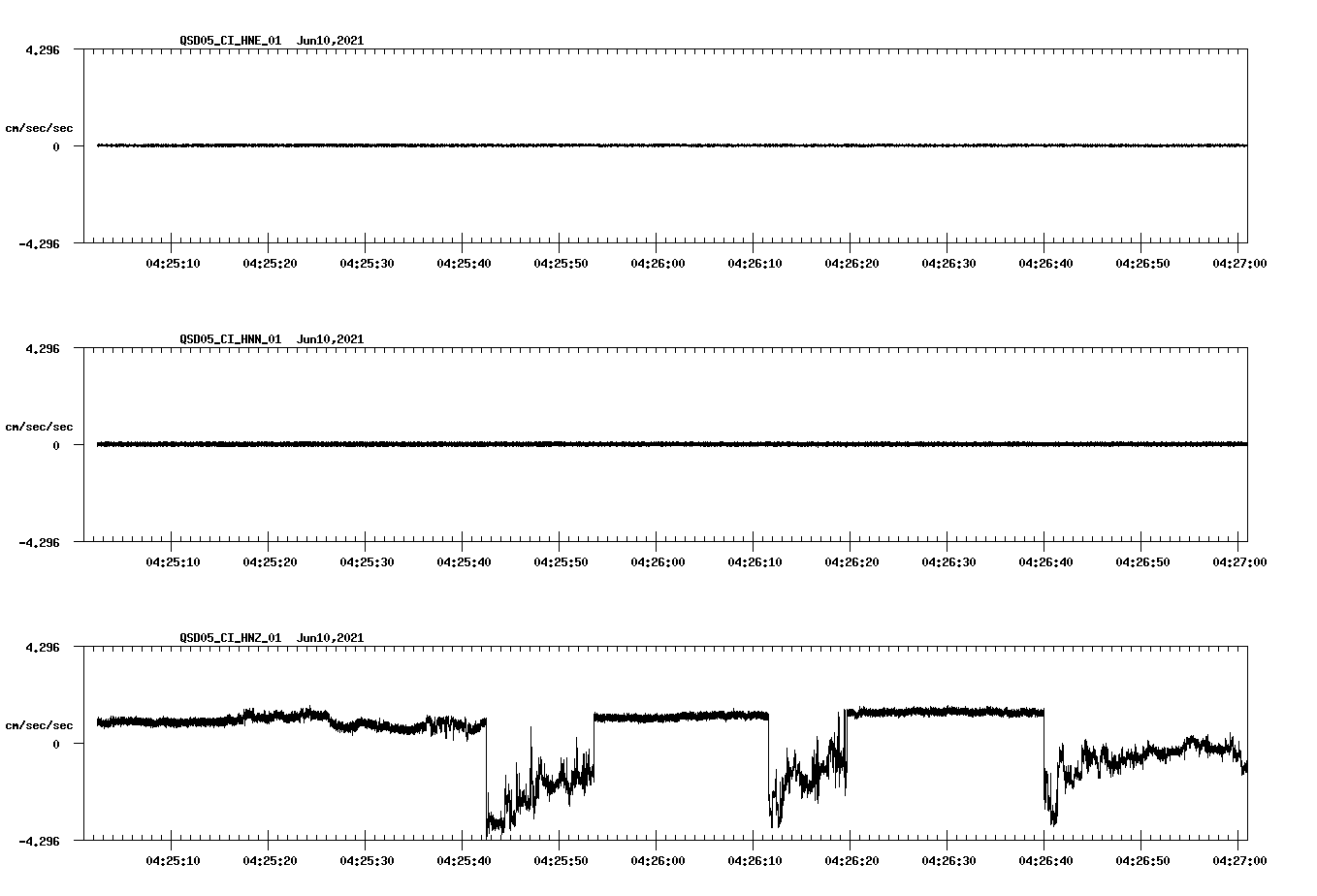Image resolution: width=1317 pixels, height=896 pixels.
Task: Click 04:26:40 time label under HNN plot
Action: tap(1045, 561)
